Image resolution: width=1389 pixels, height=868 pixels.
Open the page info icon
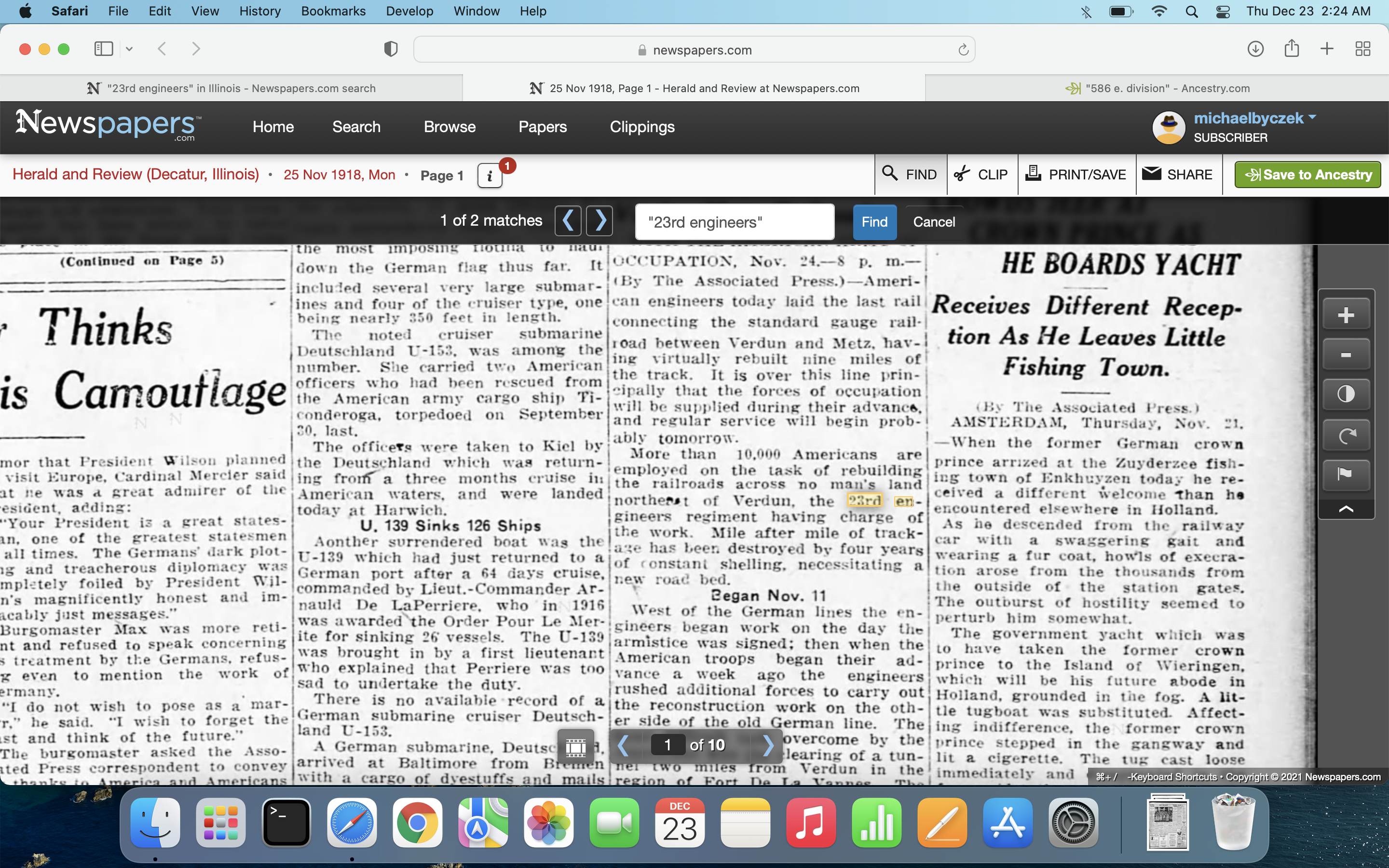[490, 176]
